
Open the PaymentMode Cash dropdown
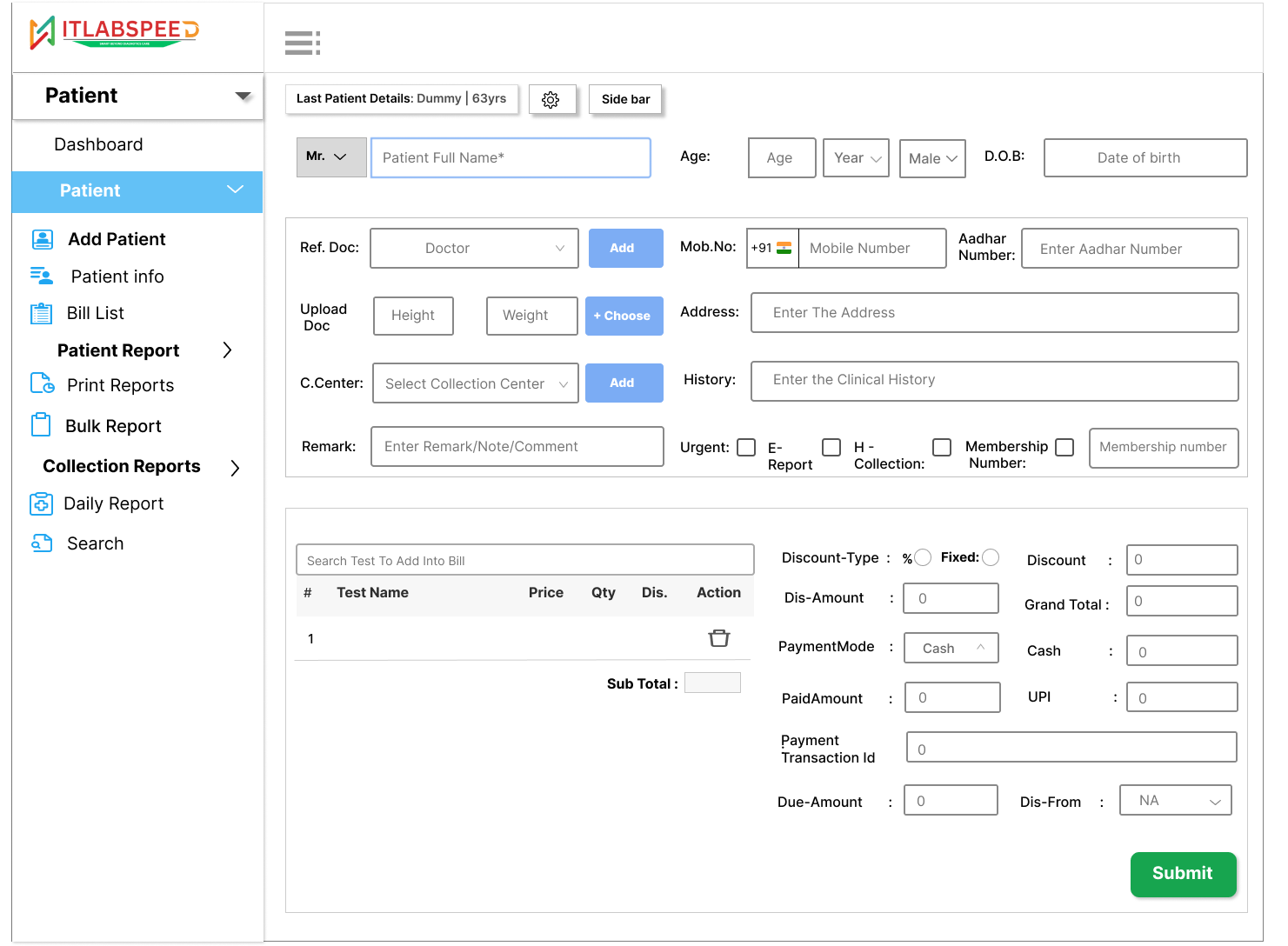point(951,648)
